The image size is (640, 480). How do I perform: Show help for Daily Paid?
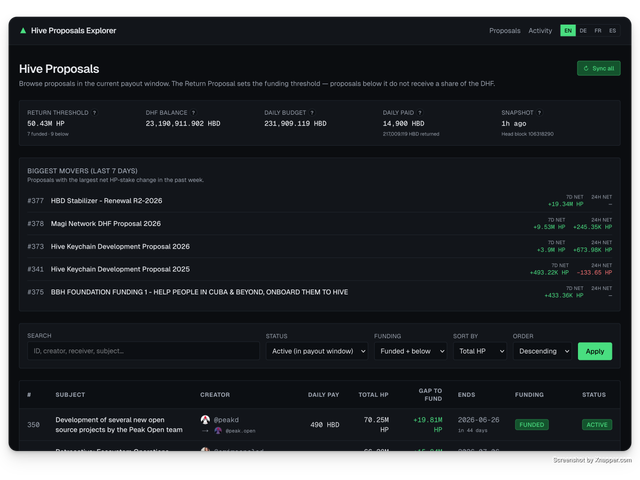pyautogui.click(x=420, y=113)
